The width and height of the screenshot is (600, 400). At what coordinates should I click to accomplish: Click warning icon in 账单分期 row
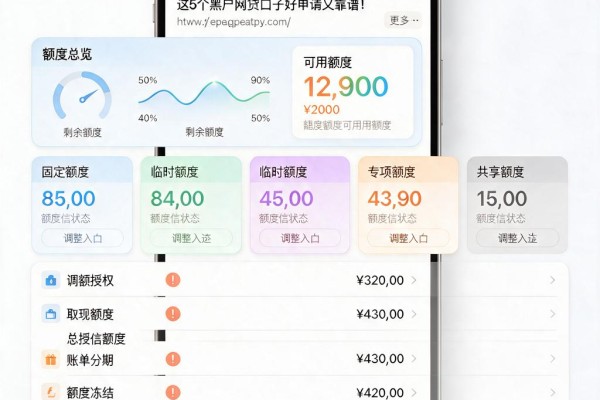[x=173, y=359]
